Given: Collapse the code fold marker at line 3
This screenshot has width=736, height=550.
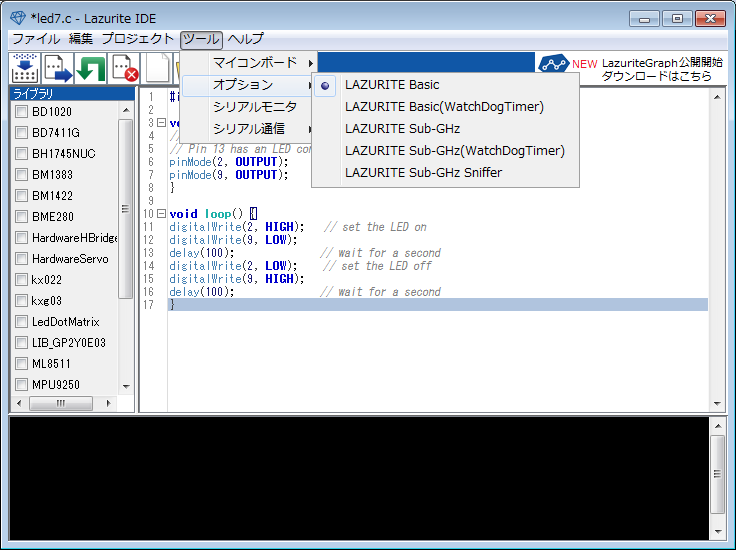Looking at the screenshot, I should tap(161, 123).
